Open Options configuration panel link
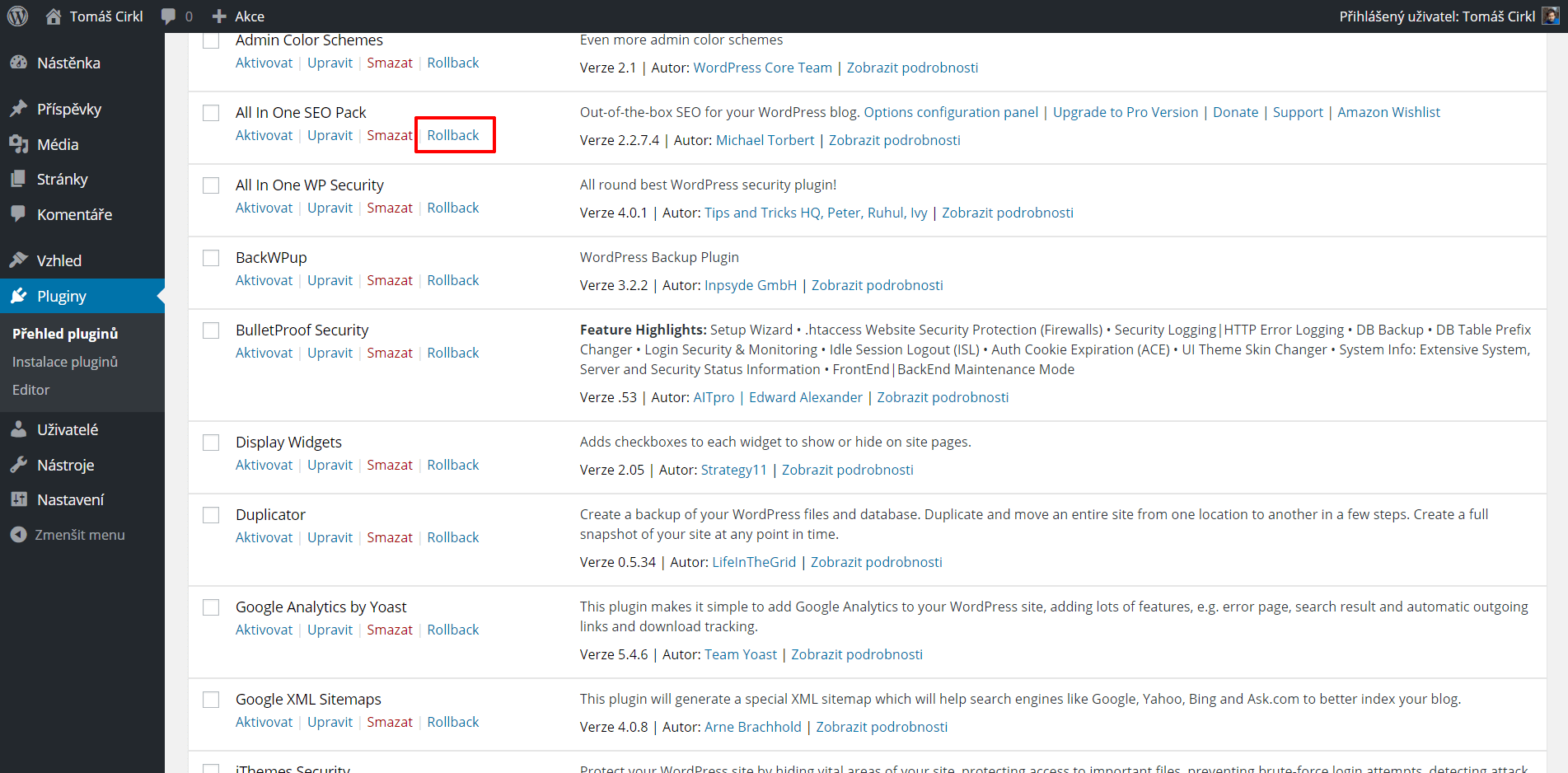The height and width of the screenshot is (773, 1568). [951, 112]
